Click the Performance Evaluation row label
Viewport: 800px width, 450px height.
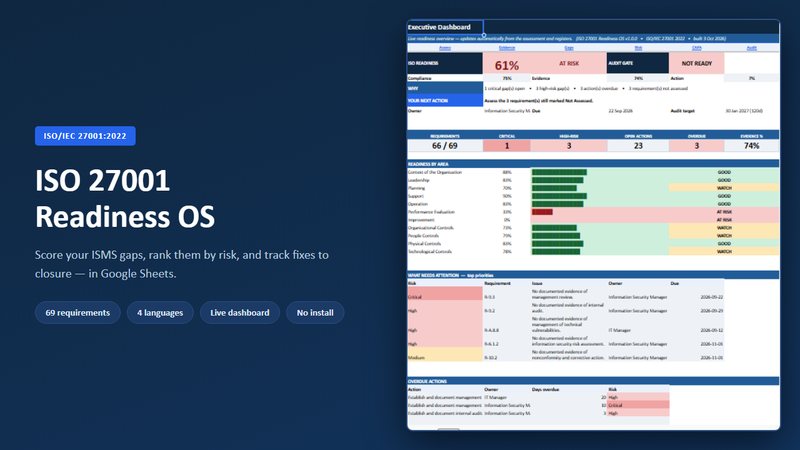pyautogui.click(x=431, y=212)
